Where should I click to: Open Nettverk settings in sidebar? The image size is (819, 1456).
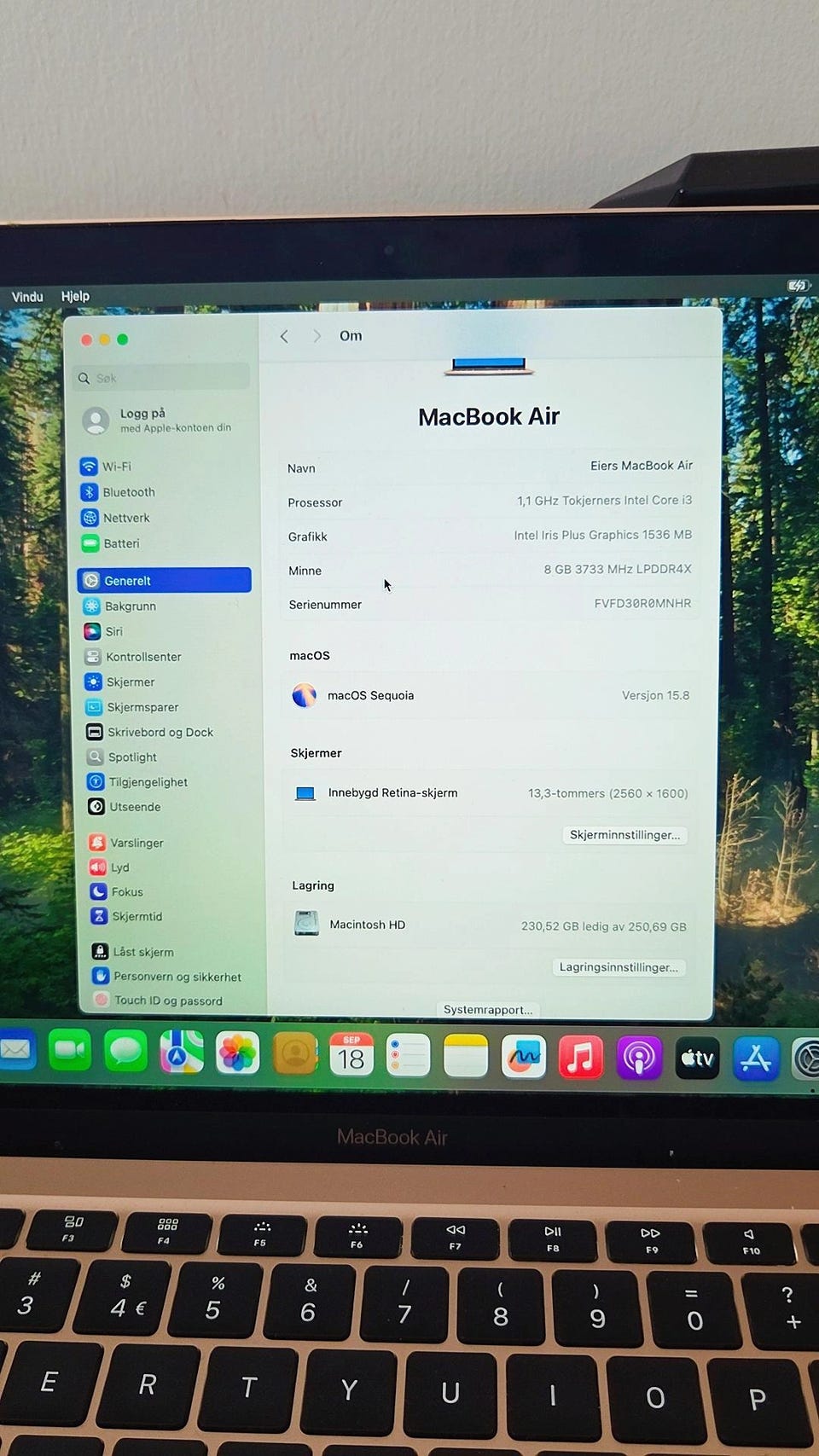click(x=116, y=518)
